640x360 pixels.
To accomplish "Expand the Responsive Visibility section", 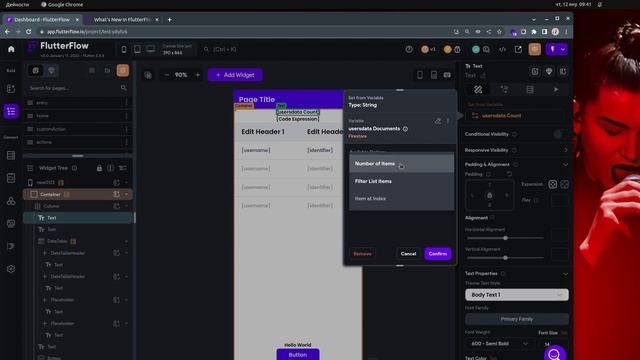I will 566,150.
